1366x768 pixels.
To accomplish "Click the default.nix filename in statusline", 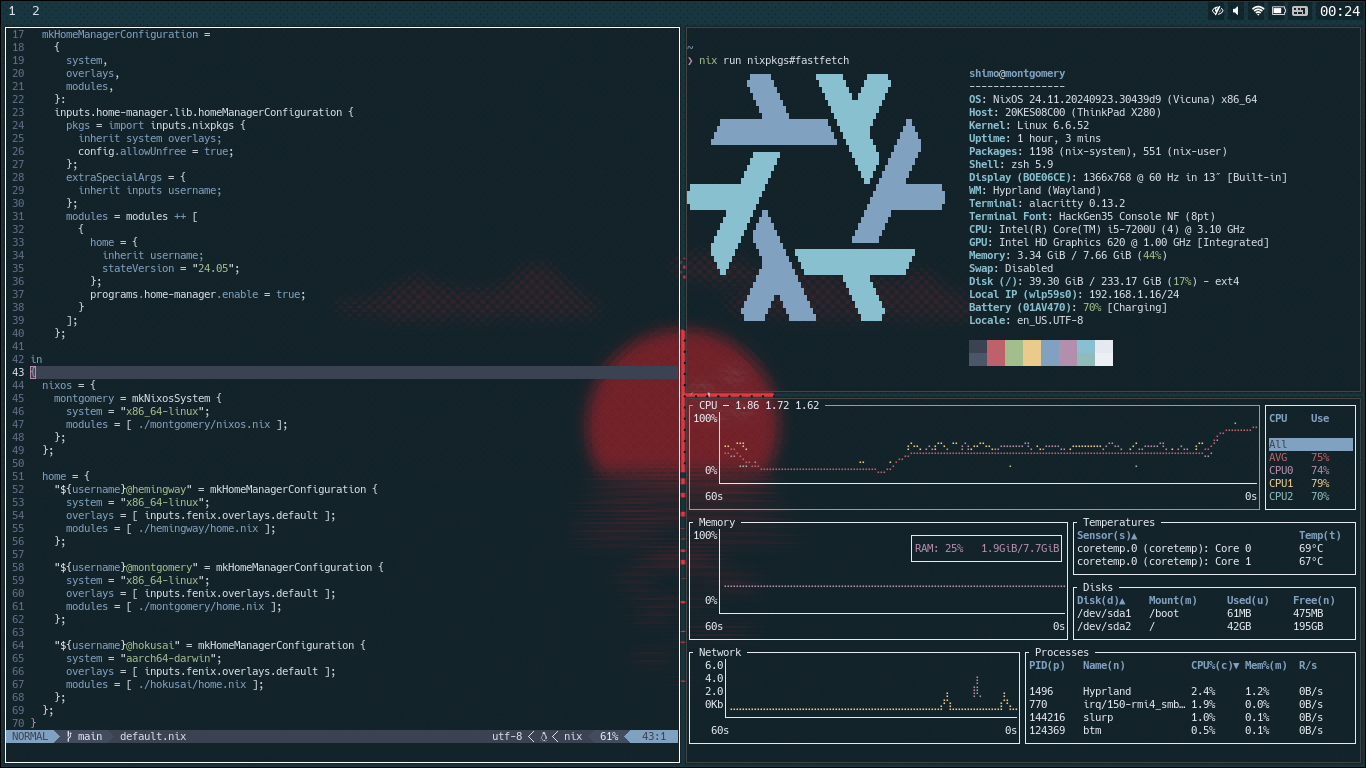I will pyautogui.click(x=153, y=736).
